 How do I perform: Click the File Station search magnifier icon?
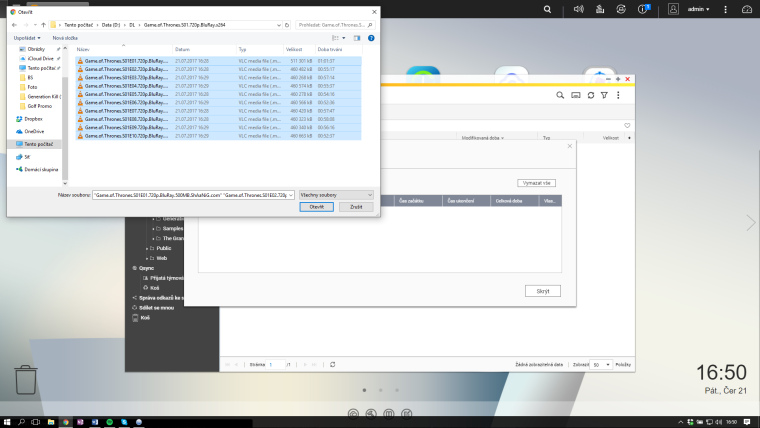point(562,94)
